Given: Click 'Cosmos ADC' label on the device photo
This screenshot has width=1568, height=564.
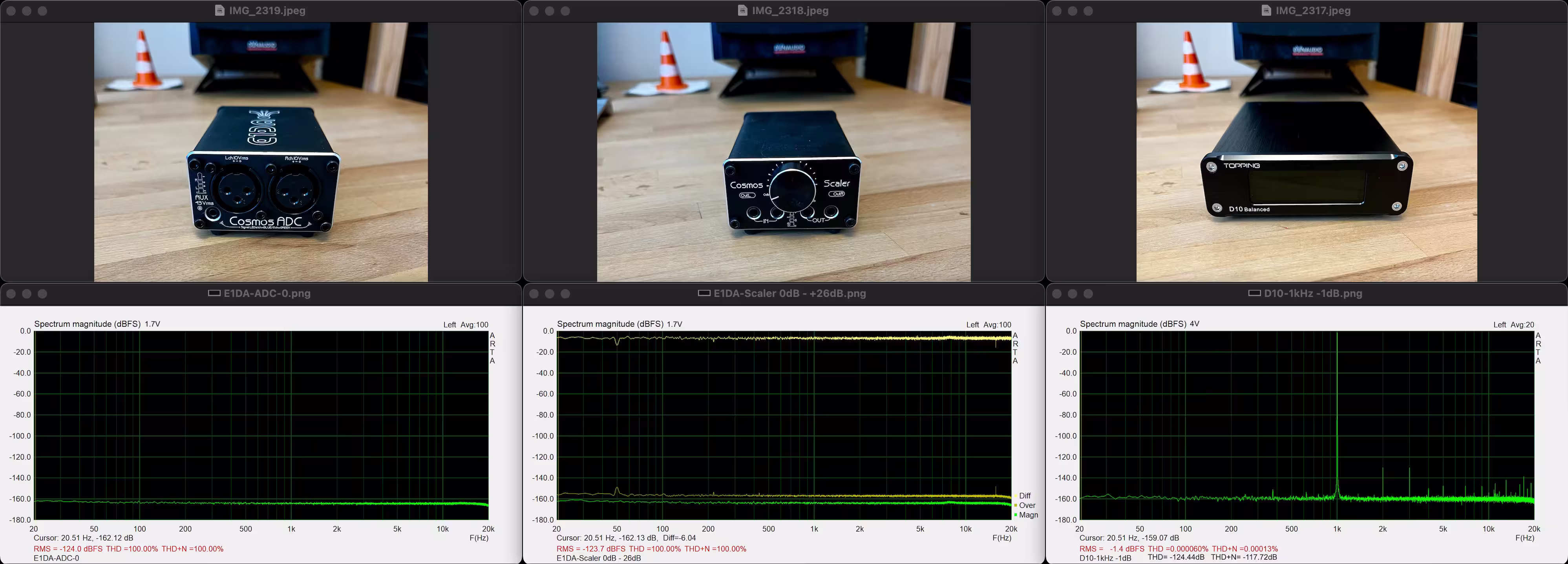Looking at the screenshot, I should pos(265,221).
